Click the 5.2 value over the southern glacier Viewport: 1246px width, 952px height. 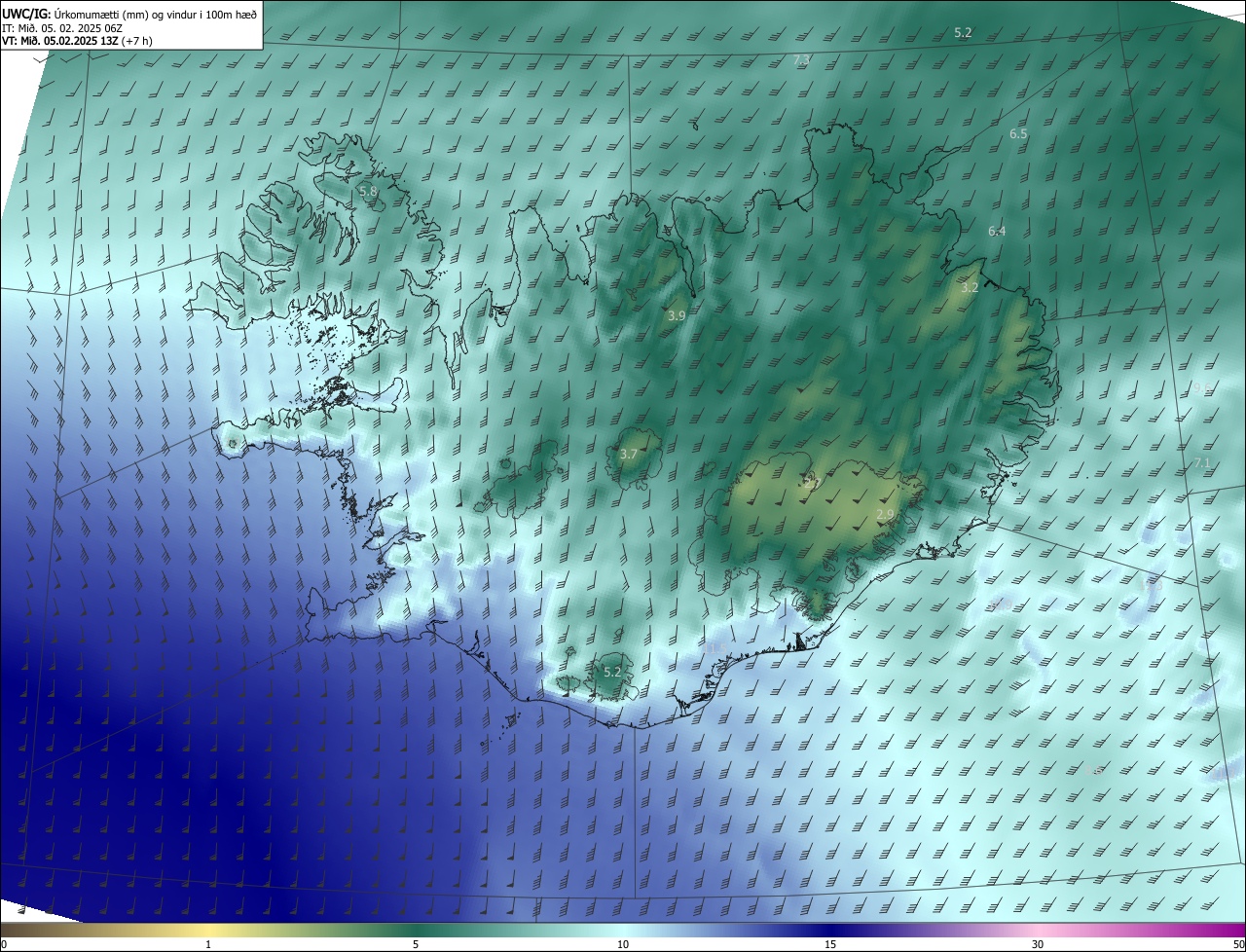612,673
